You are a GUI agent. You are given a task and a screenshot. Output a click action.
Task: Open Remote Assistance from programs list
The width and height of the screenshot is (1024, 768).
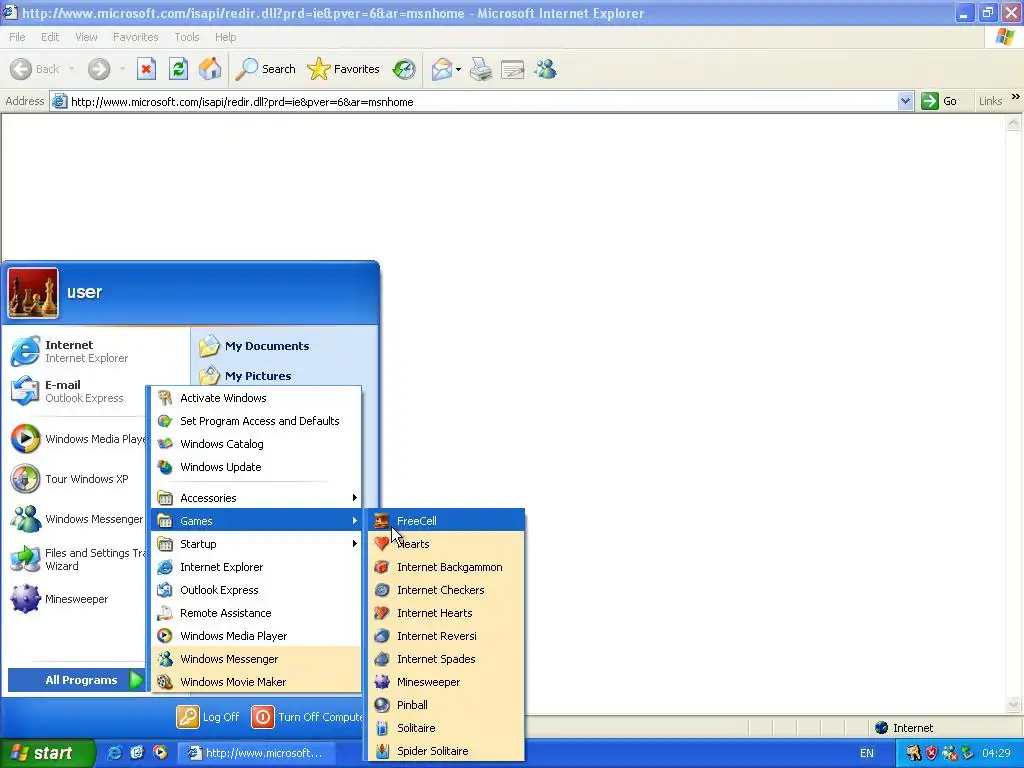pos(256,613)
